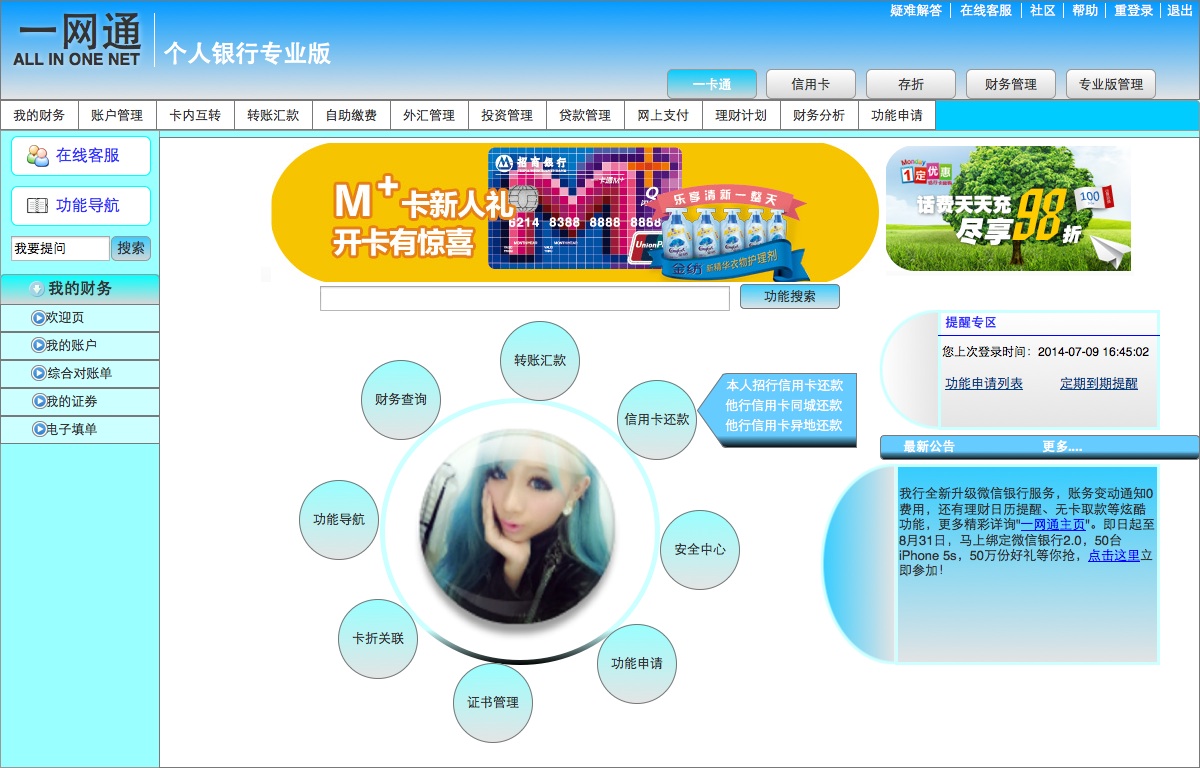Click 更多.... in the announcements header
Viewport: 1200px width, 768px height.
1062,447
